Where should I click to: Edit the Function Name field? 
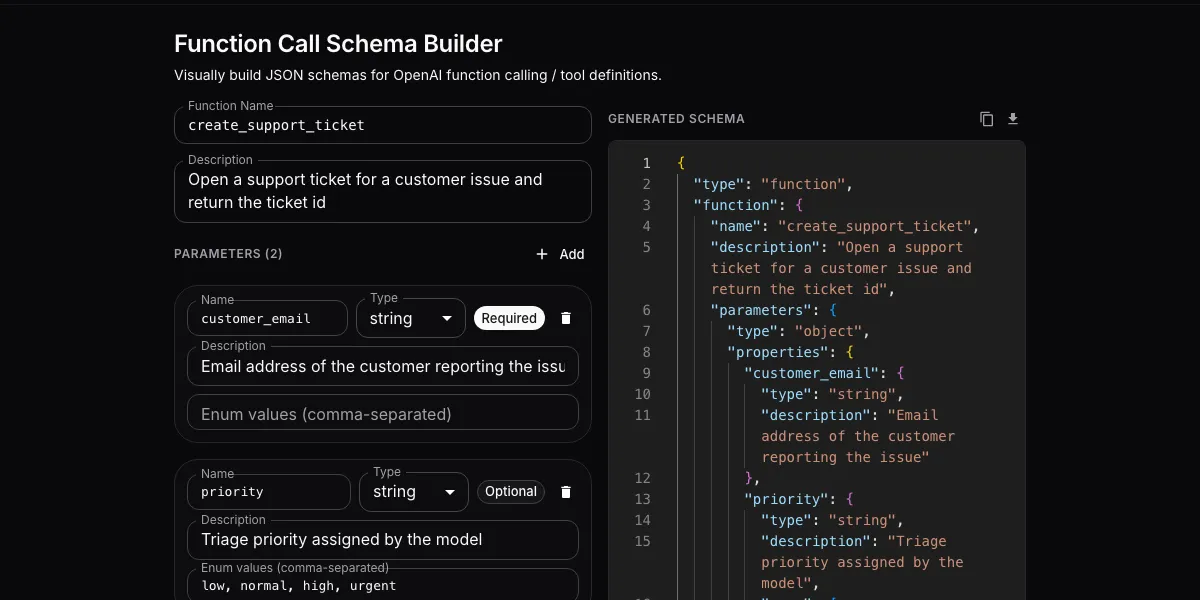(x=383, y=125)
